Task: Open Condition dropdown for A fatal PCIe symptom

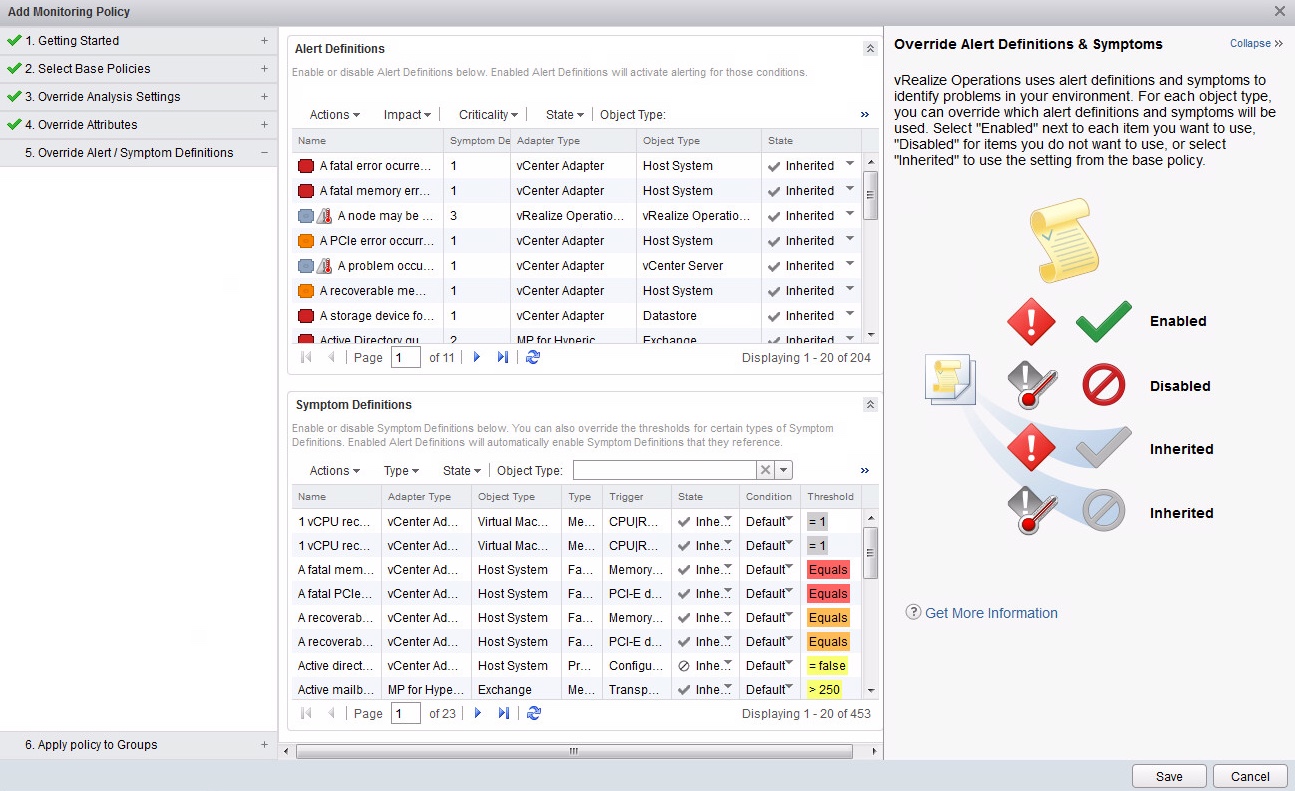Action: point(790,591)
